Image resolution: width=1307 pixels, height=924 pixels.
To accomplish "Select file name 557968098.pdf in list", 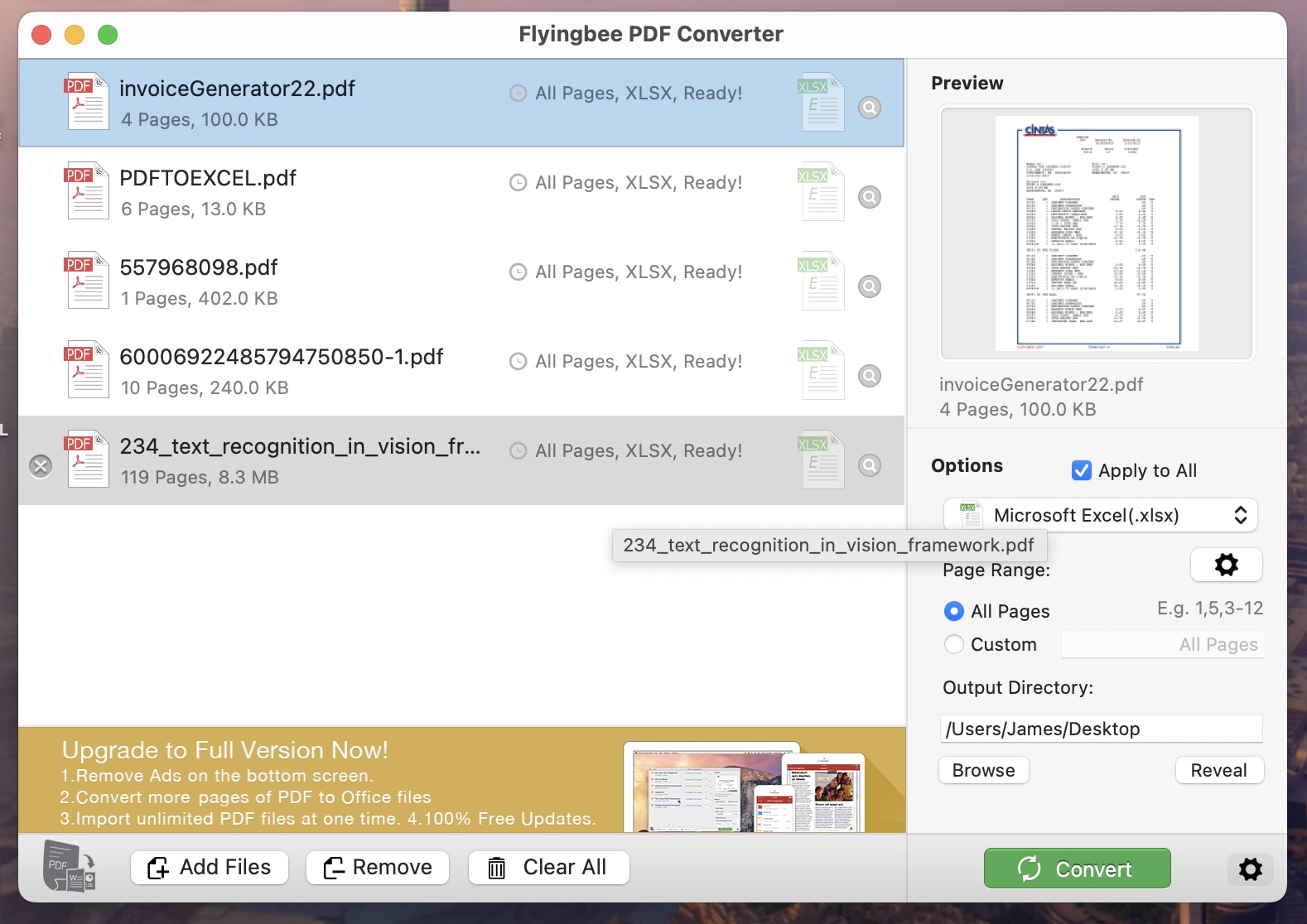I will pos(199,267).
